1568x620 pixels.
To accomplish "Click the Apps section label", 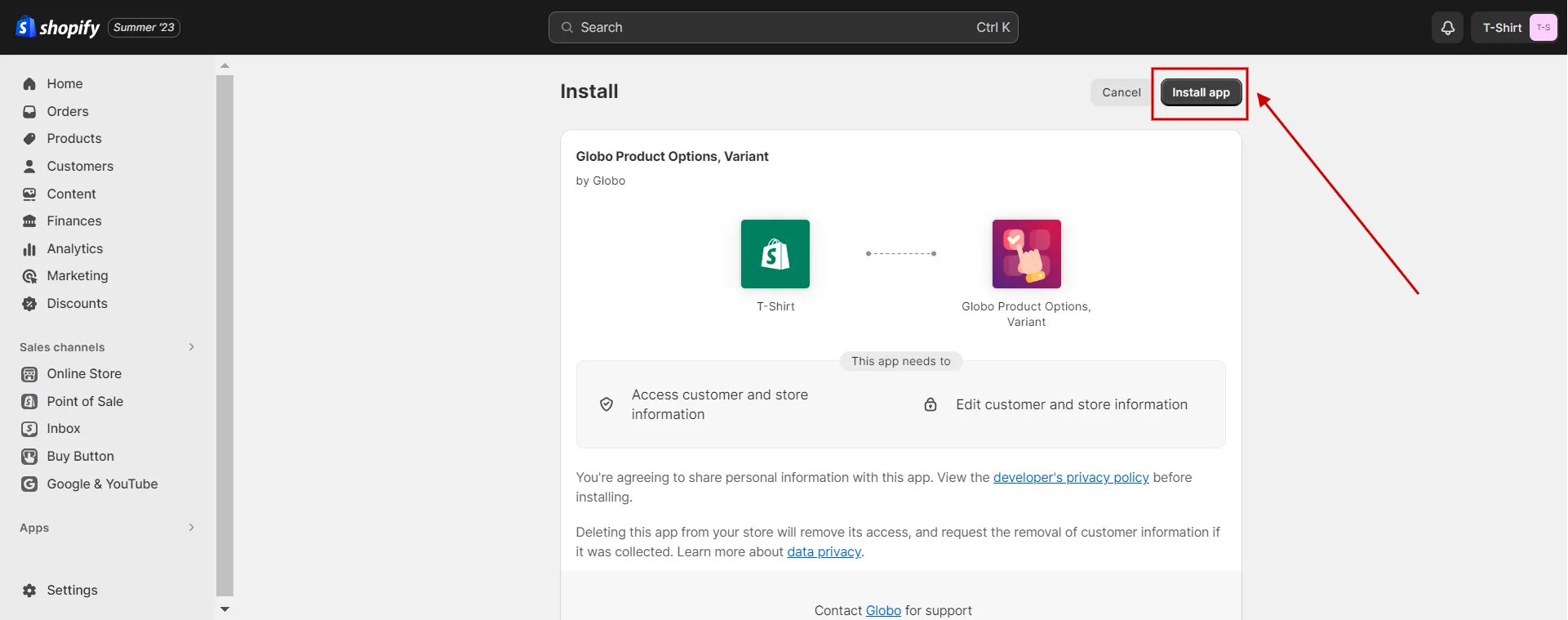I will coord(34,528).
